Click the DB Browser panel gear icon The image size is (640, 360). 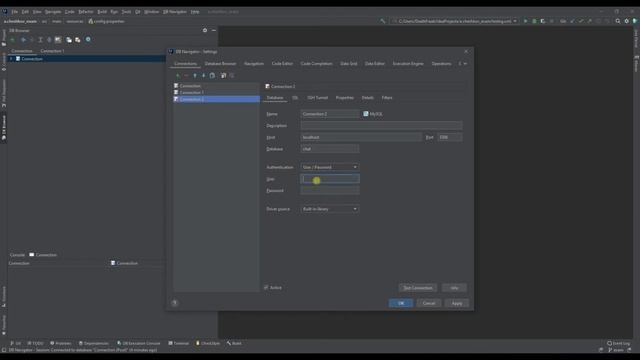[205, 30]
